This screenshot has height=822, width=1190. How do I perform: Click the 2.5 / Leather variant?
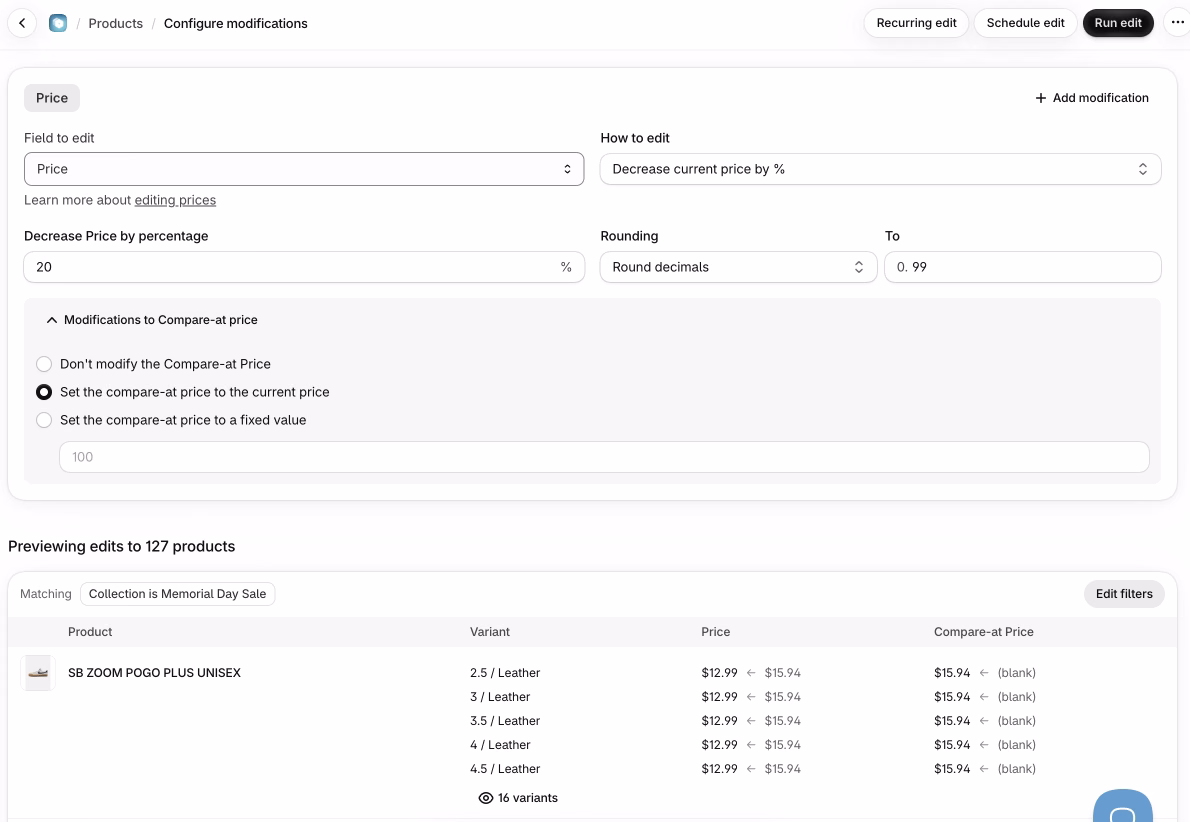tap(505, 673)
